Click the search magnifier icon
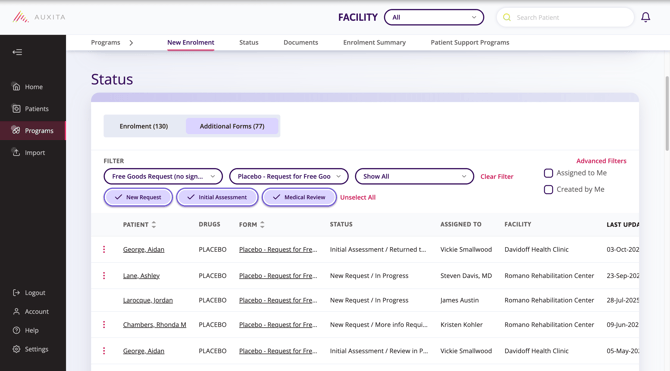Viewport: 670px width, 371px height. pyautogui.click(x=507, y=18)
